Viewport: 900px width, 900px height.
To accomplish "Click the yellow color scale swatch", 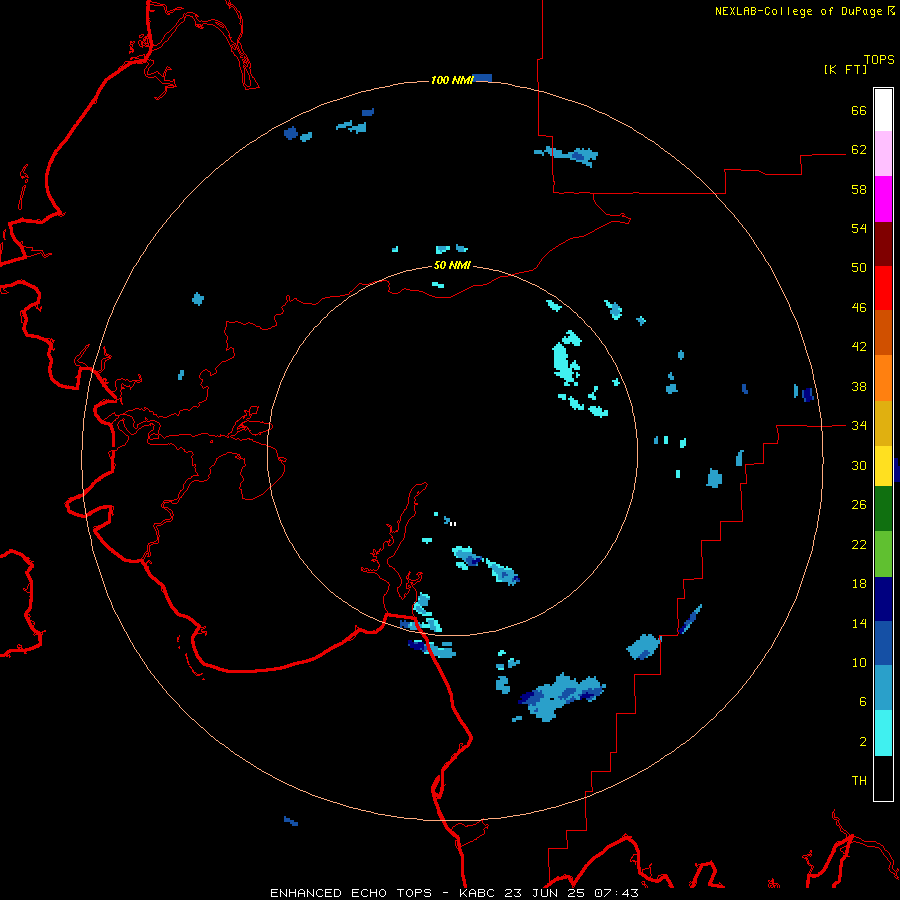I will [x=883, y=466].
